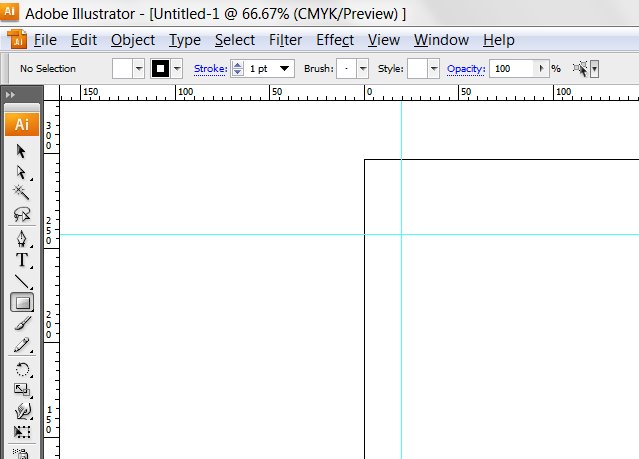This screenshot has height=459, width=639.
Task: Select the Rectangle tool
Action: pyautogui.click(x=22, y=302)
